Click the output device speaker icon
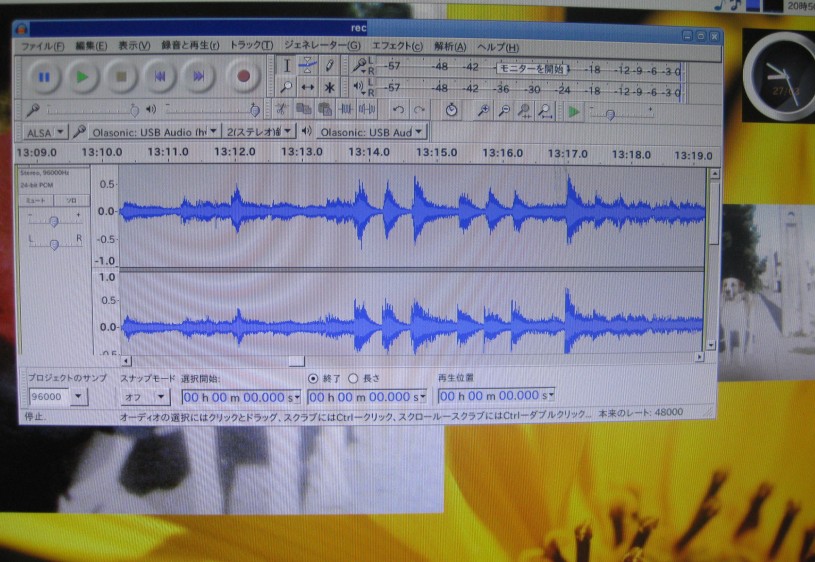 point(307,131)
